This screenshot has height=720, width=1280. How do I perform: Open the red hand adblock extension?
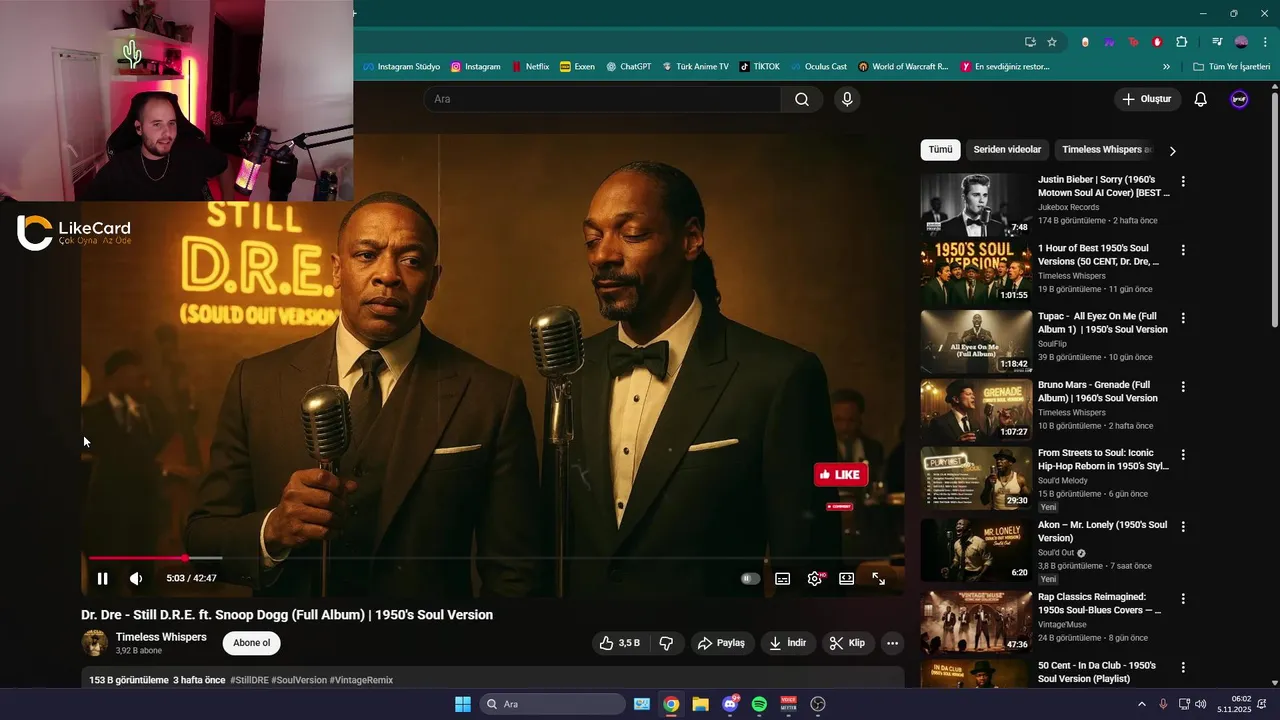[x=1157, y=42]
